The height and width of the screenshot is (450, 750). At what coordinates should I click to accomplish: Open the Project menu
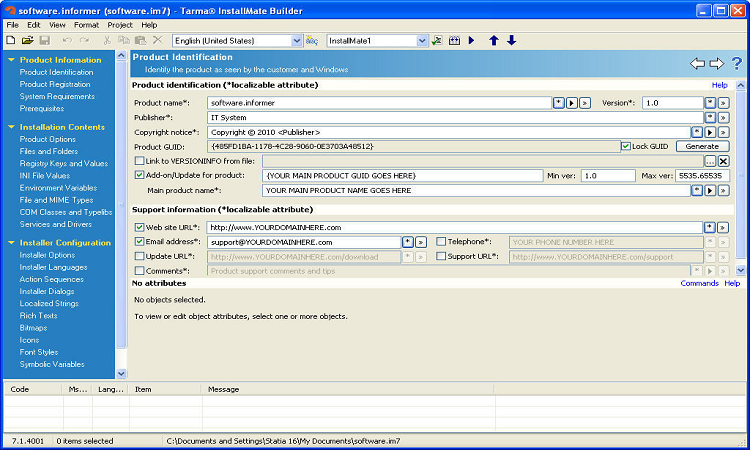[x=120, y=25]
